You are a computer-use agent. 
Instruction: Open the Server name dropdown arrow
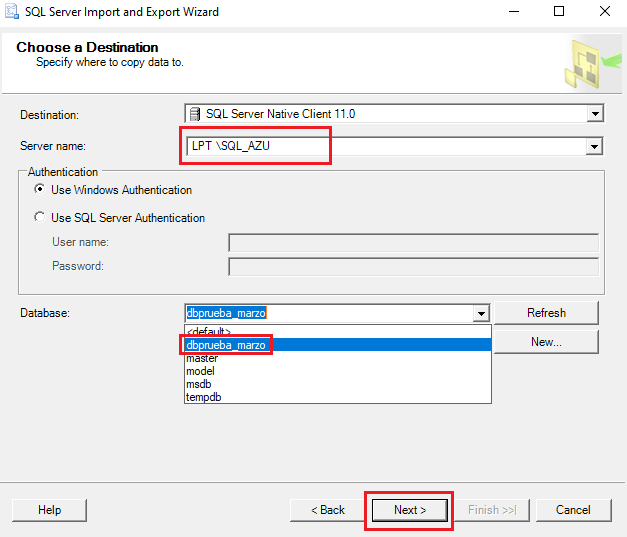point(594,146)
